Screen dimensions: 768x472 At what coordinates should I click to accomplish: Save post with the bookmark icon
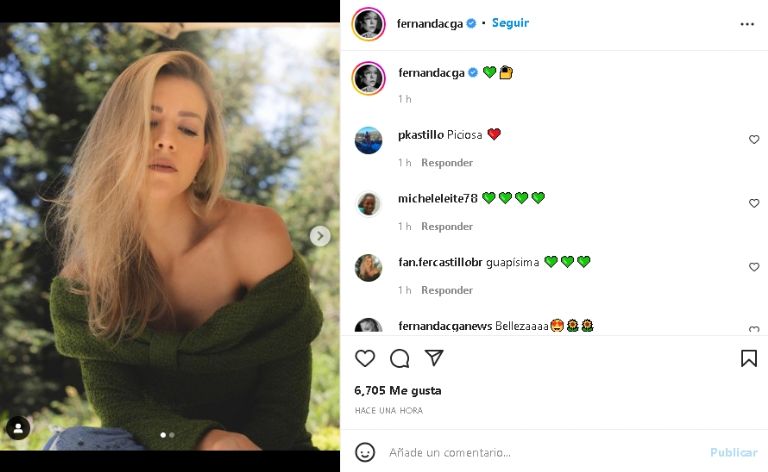click(748, 358)
